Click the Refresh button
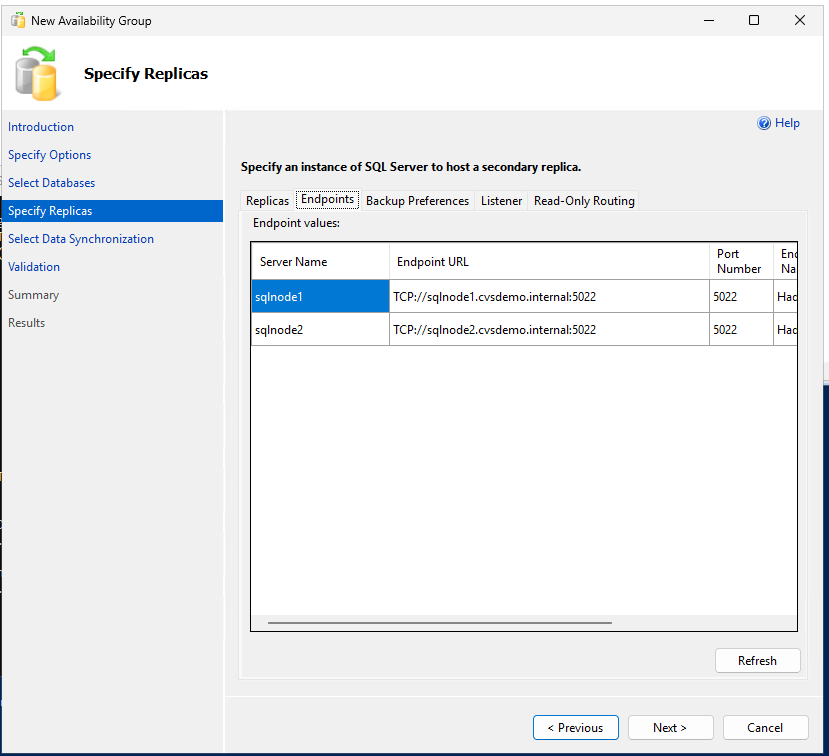The height and width of the screenshot is (756, 829). pyautogui.click(x=757, y=660)
